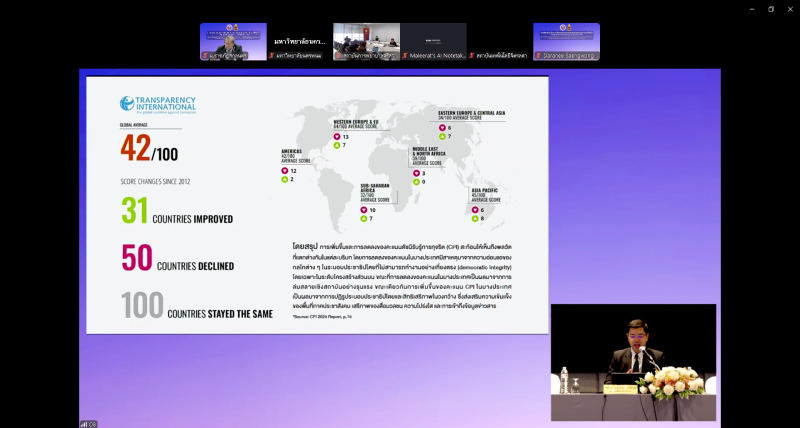Select Daranee Saengwong's video thumbnail
The height and width of the screenshot is (428, 800).
click(566, 41)
